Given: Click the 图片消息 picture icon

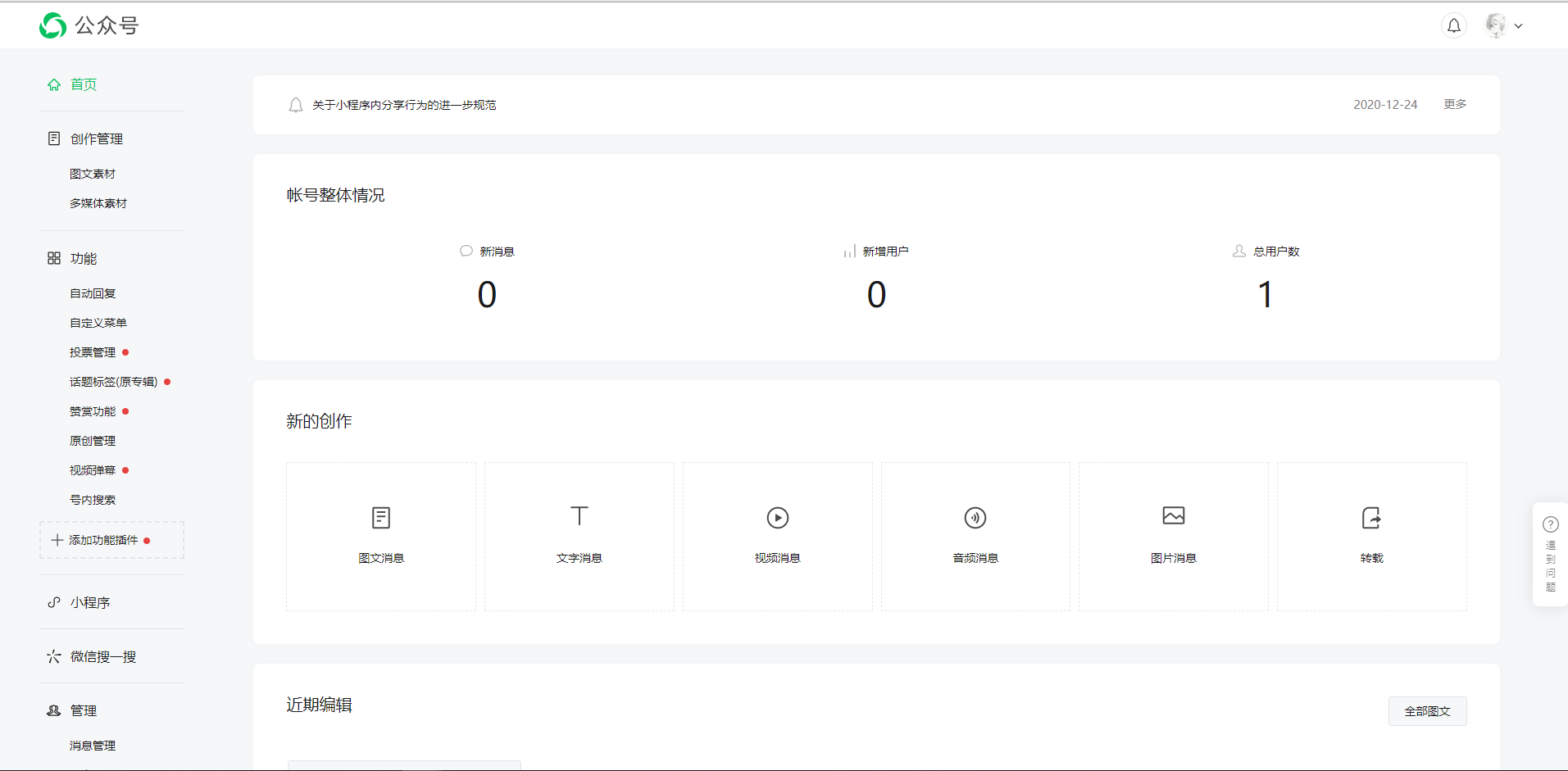Looking at the screenshot, I should point(1174,516).
